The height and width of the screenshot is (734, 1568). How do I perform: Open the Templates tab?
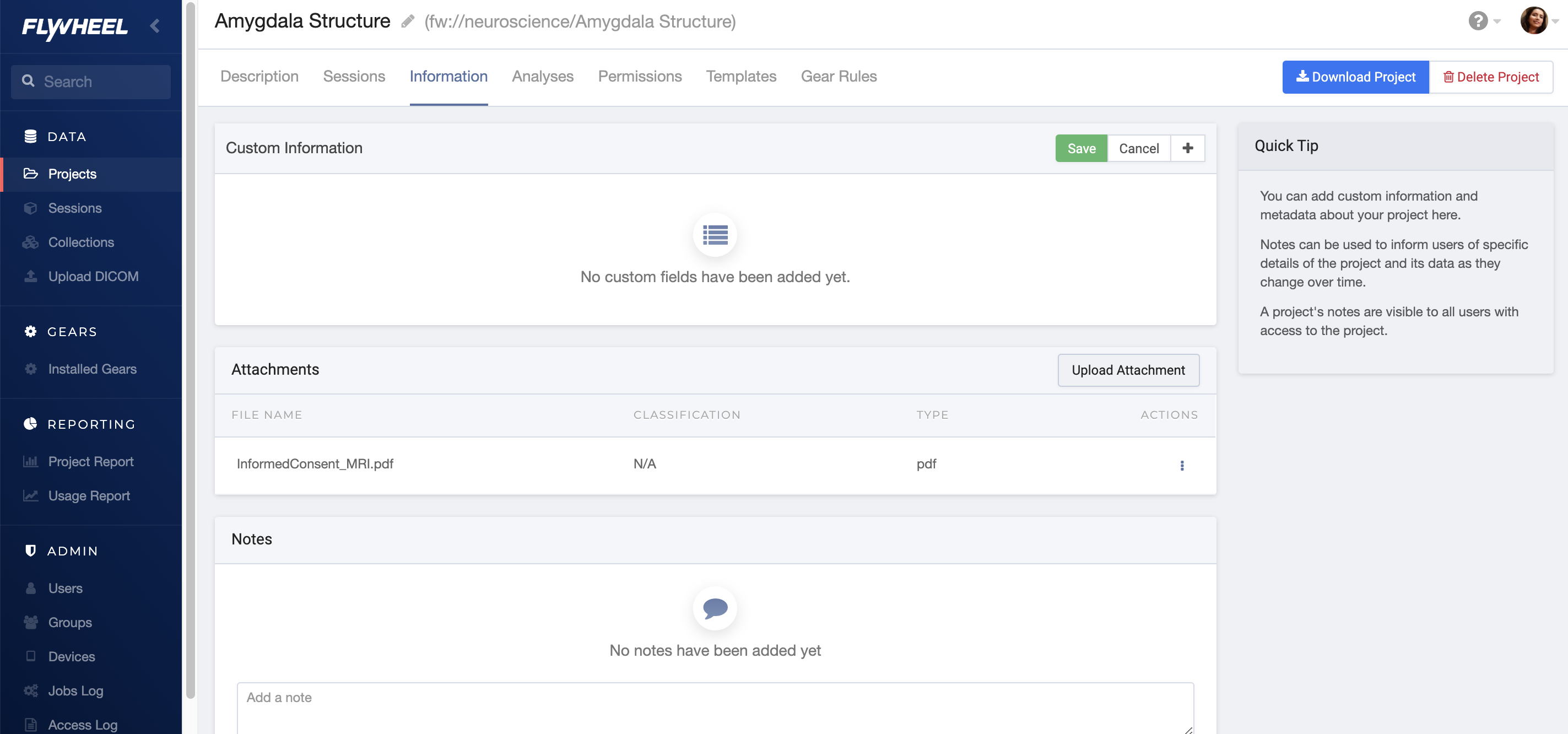741,76
